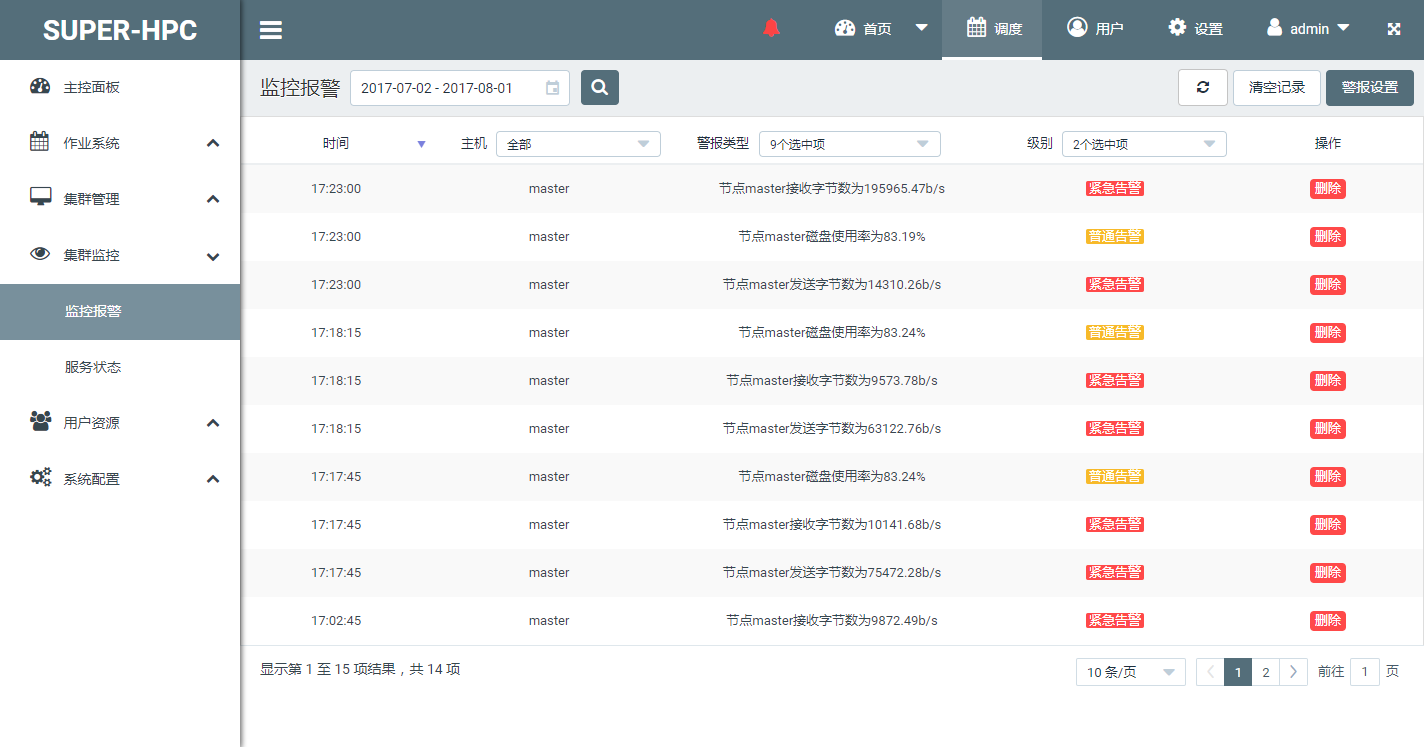The image size is (1424, 747).
Task: Delete the 10141.68b/s alert row
Action: tap(1328, 524)
